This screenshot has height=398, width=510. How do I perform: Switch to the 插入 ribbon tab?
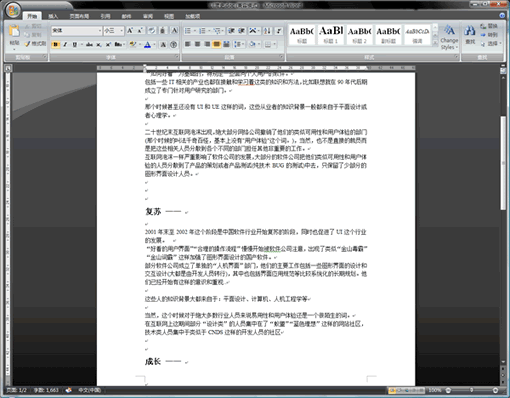[x=53, y=16]
